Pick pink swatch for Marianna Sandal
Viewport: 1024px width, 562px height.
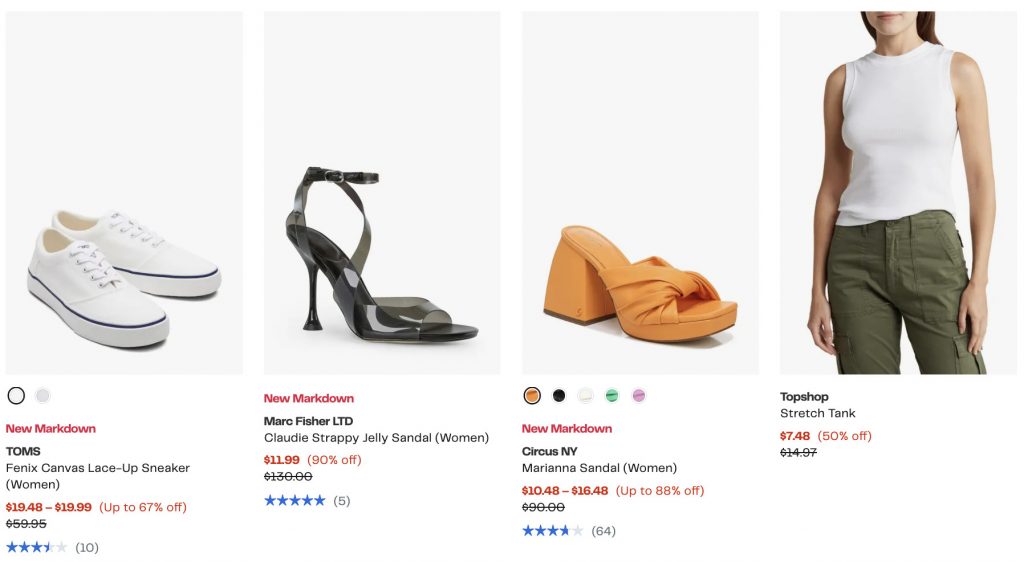coord(639,395)
